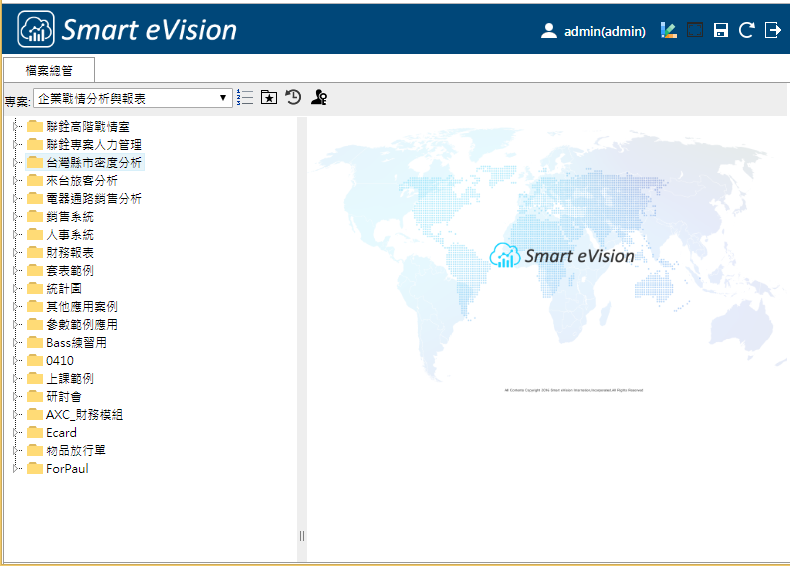The height and width of the screenshot is (566, 790).
Task: Expand the 人事系統 folder node
Action: coord(15,234)
